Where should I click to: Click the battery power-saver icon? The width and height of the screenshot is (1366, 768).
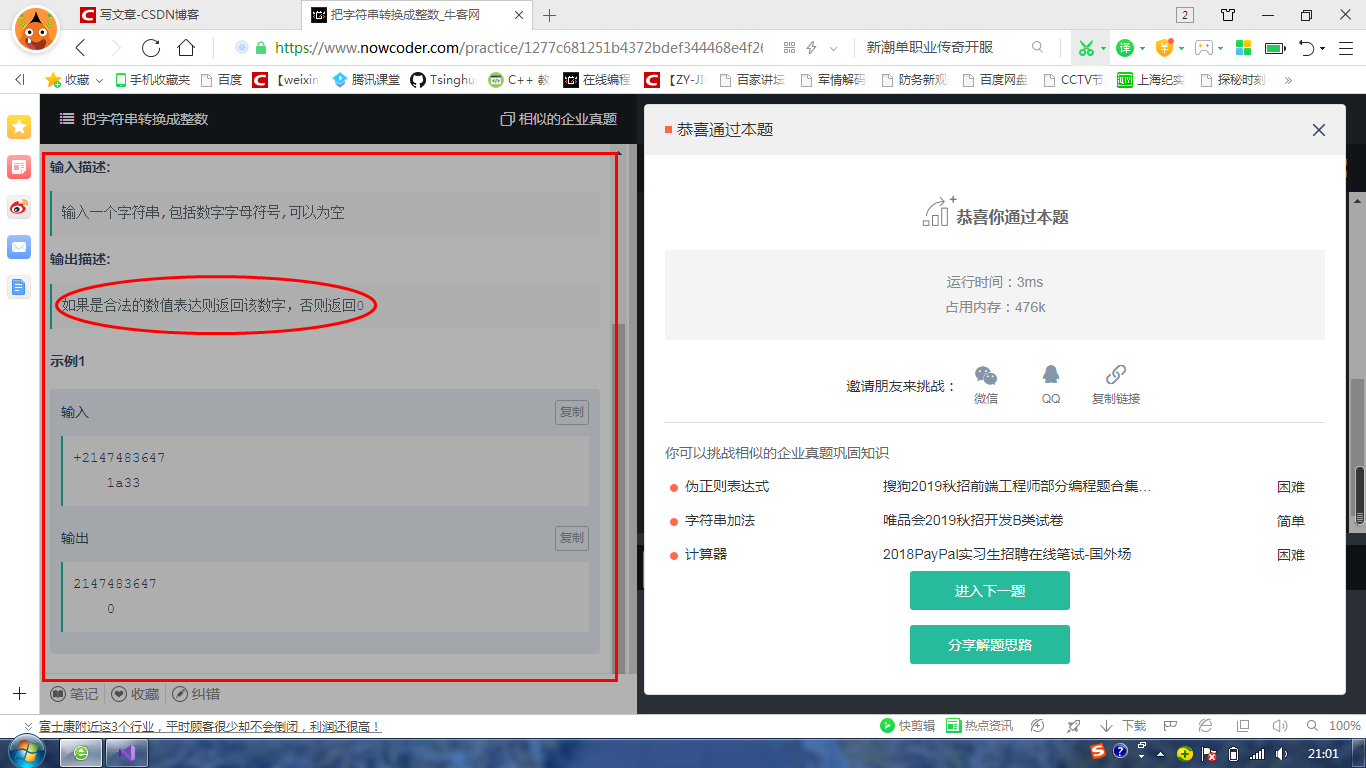click(1272, 48)
